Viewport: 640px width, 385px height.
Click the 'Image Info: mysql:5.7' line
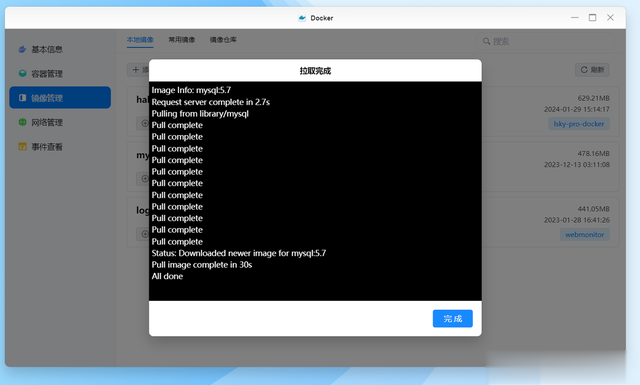click(x=191, y=90)
